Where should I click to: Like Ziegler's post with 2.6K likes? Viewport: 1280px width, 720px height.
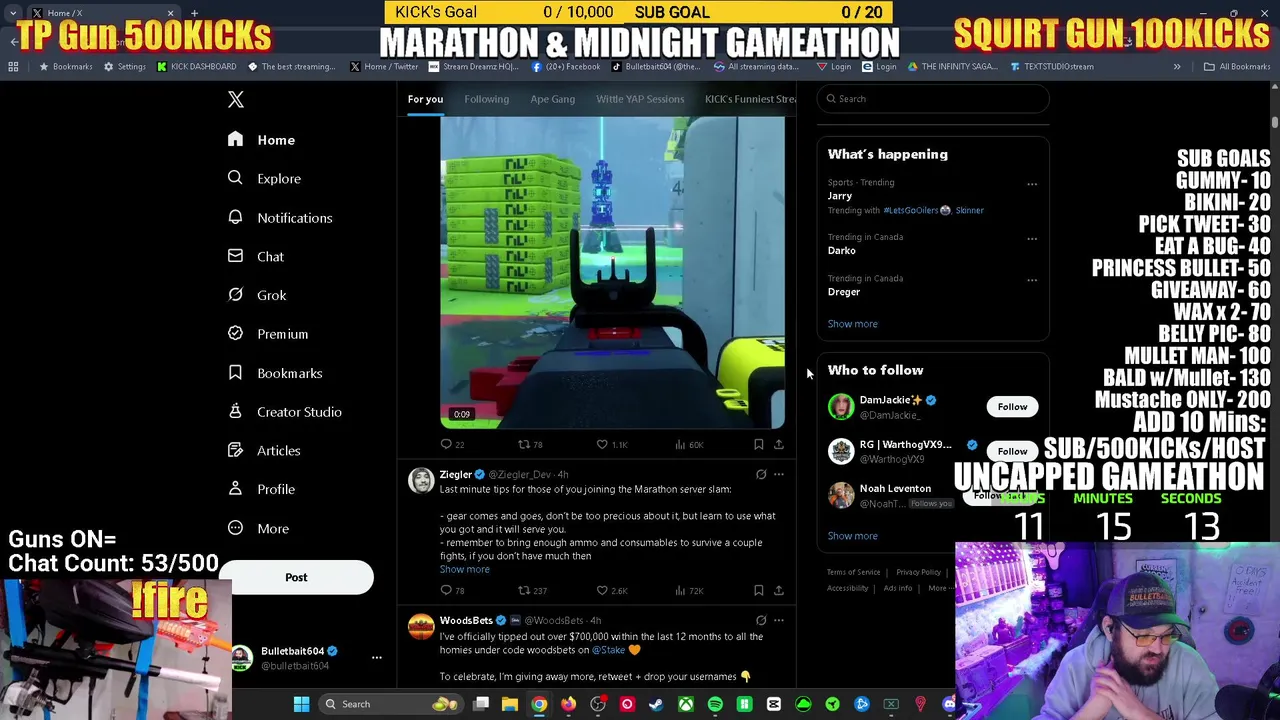point(612,590)
